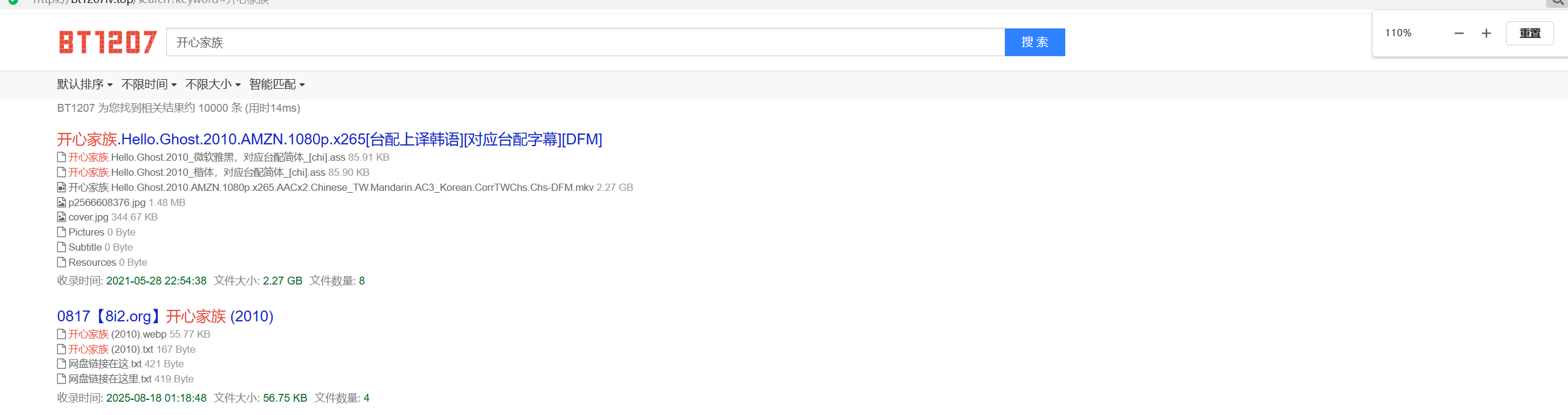Open the 不限大小 size filter dropdown
Image resolution: width=1568 pixels, height=415 pixels.
[x=213, y=85]
